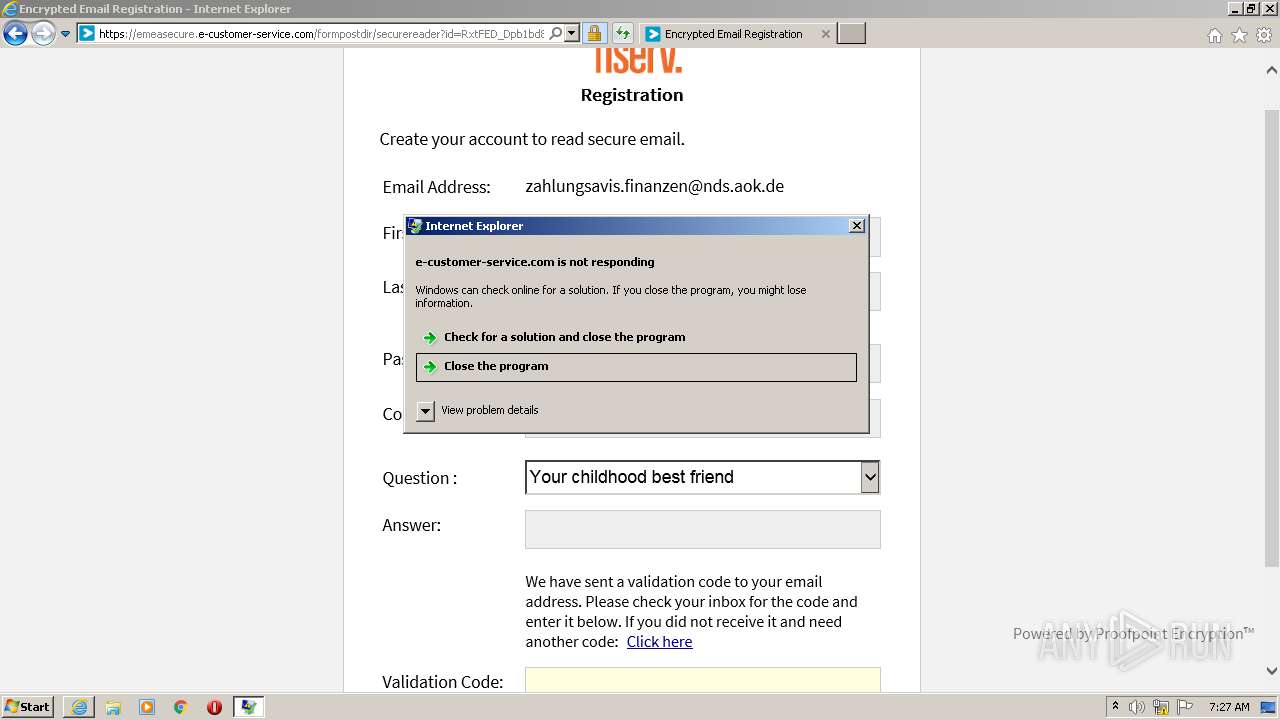Screen dimensions: 1280x720
Task: Open the Windows Start menu
Action: [x=27, y=706]
